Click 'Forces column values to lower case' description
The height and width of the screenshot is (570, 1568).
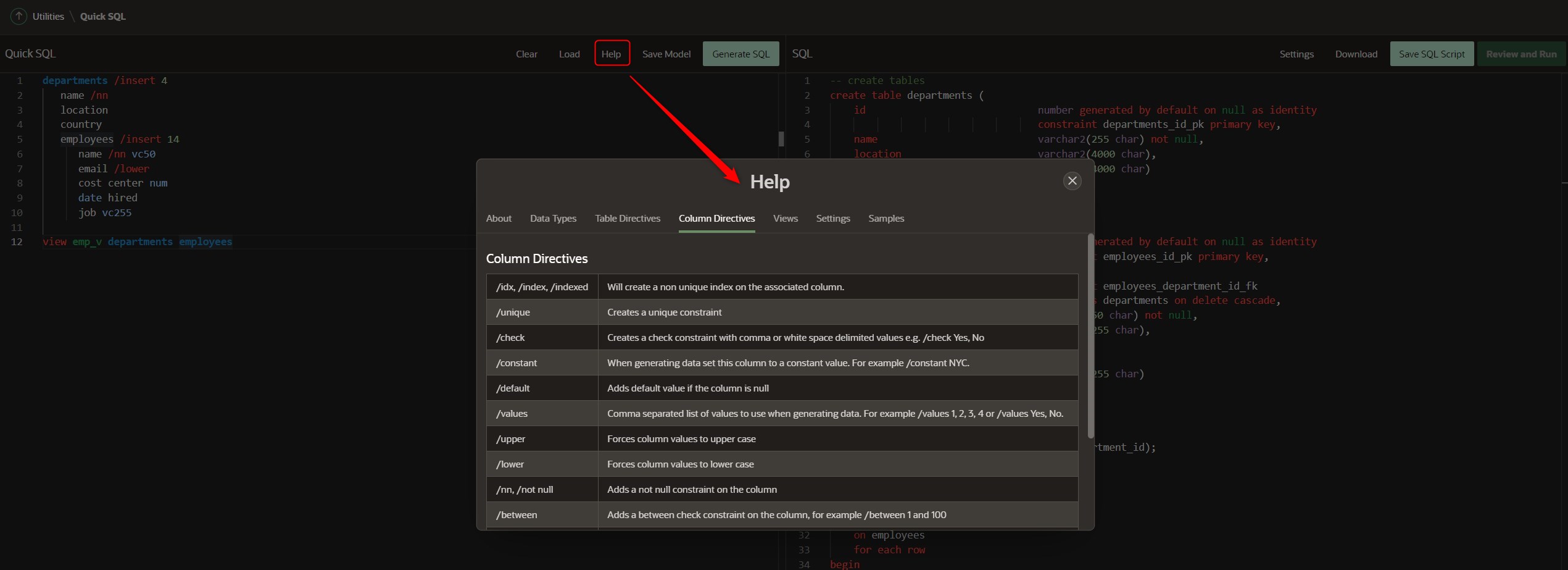(x=680, y=464)
